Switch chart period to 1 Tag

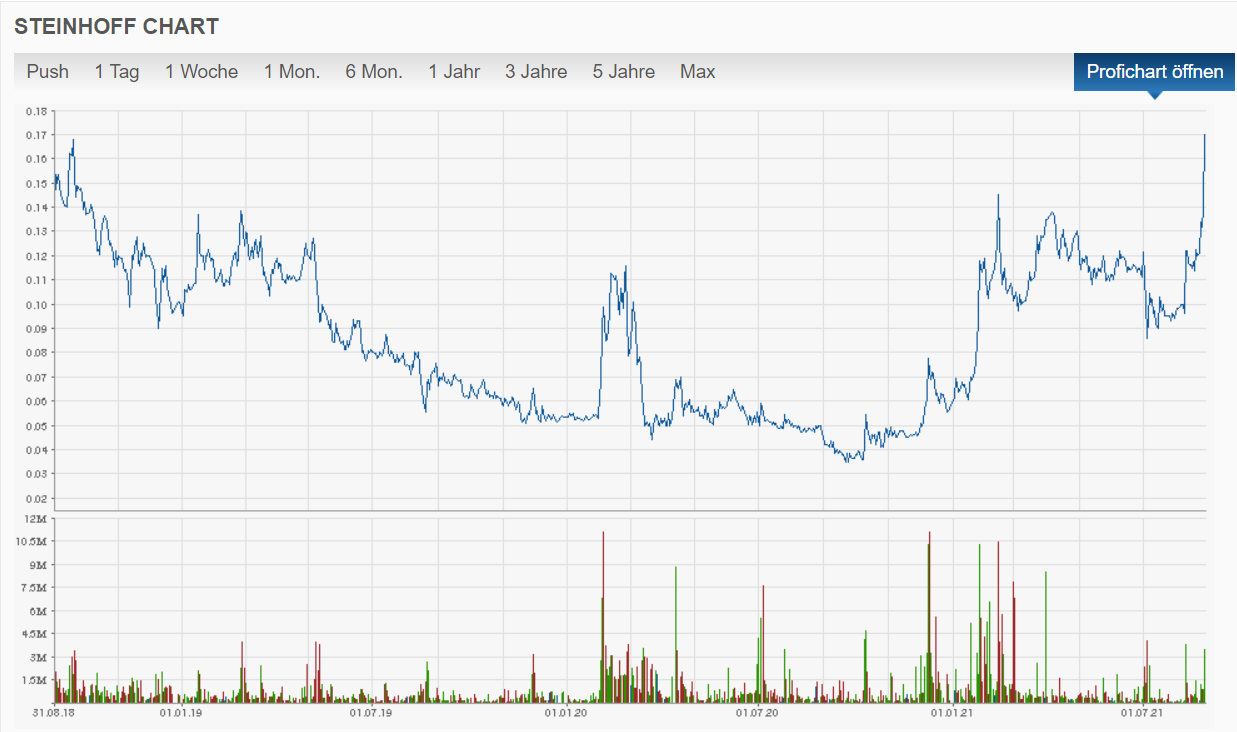(x=115, y=71)
